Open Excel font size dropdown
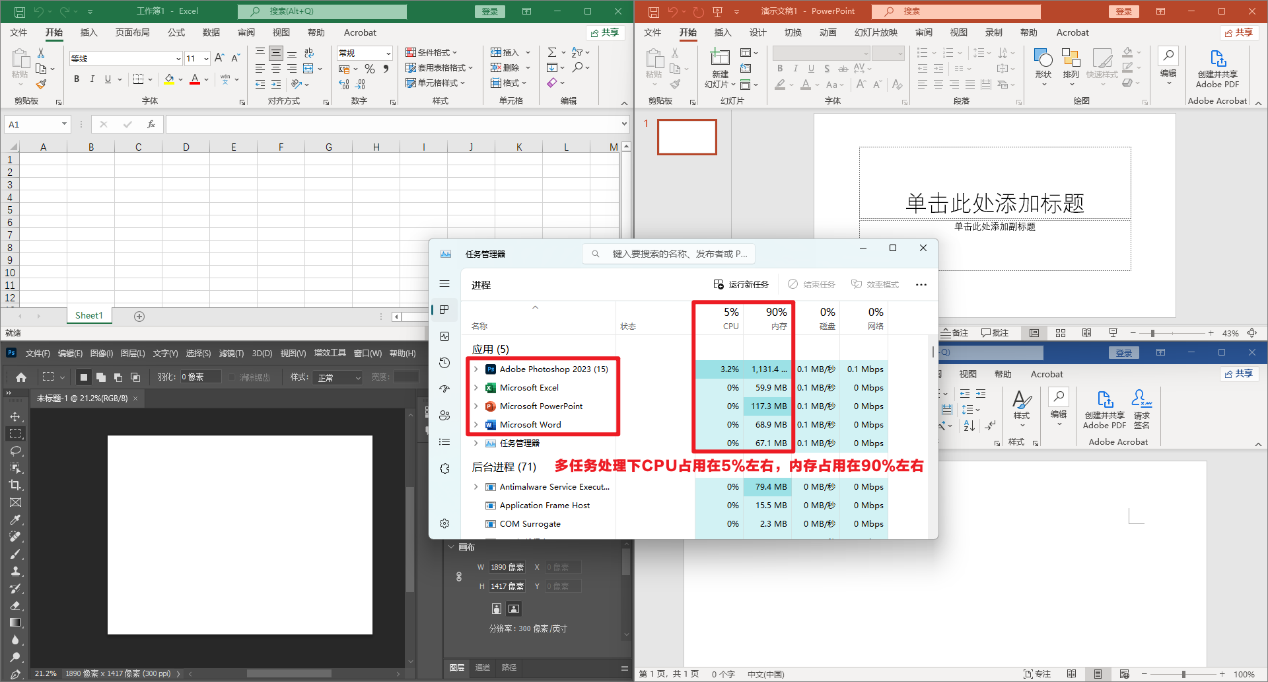 coord(205,59)
